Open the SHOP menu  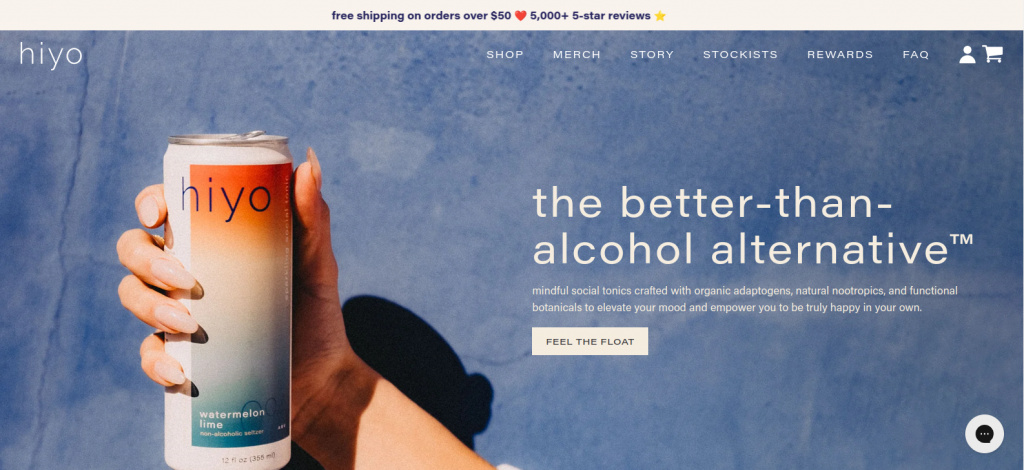coord(505,55)
